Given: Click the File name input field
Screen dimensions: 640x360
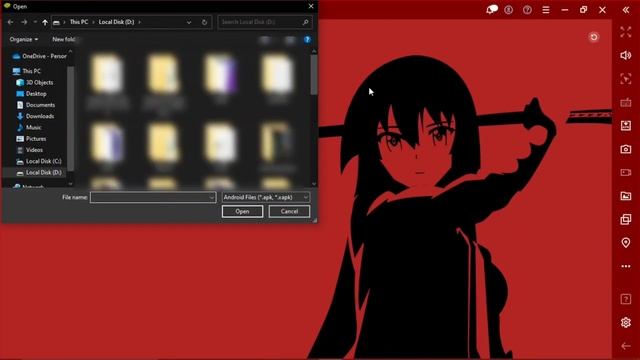Looking at the screenshot, I should pos(153,198).
